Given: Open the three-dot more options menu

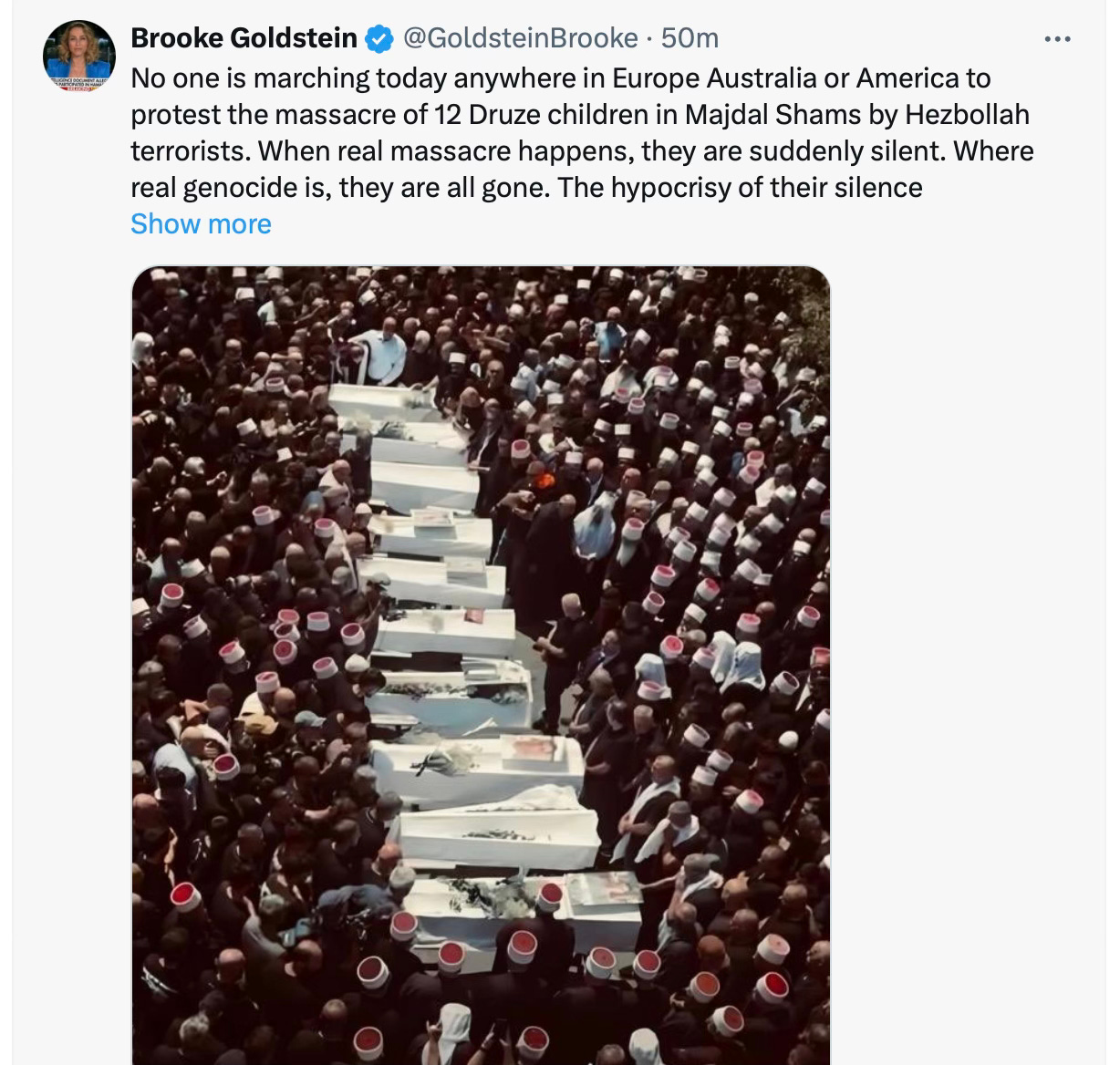Looking at the screenshot, I should pyautogui.click(x=1057, y=39).
